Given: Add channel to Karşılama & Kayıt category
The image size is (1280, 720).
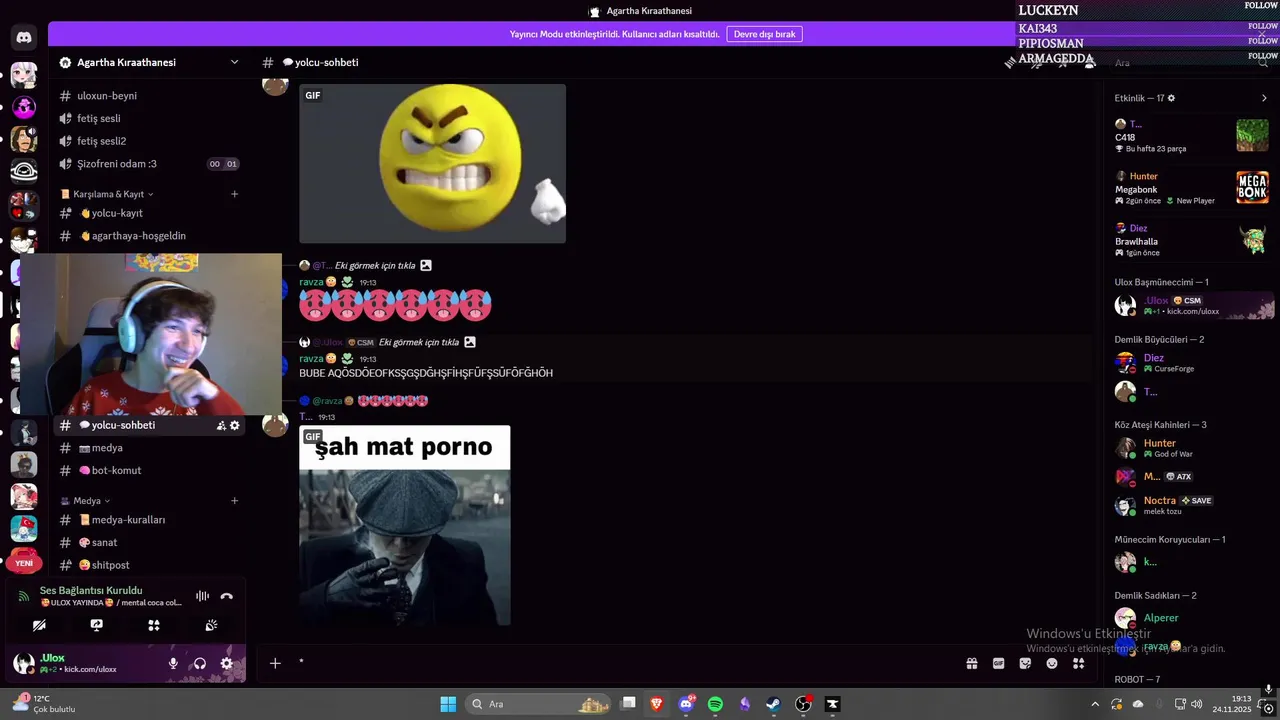Looking at the screenshot, I should (x=235, y=194).
